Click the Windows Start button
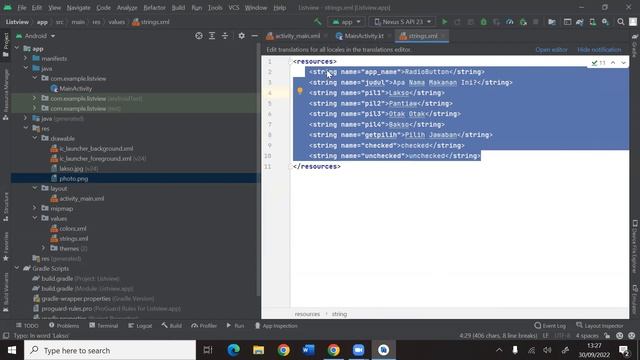 (x=12, y=350)
